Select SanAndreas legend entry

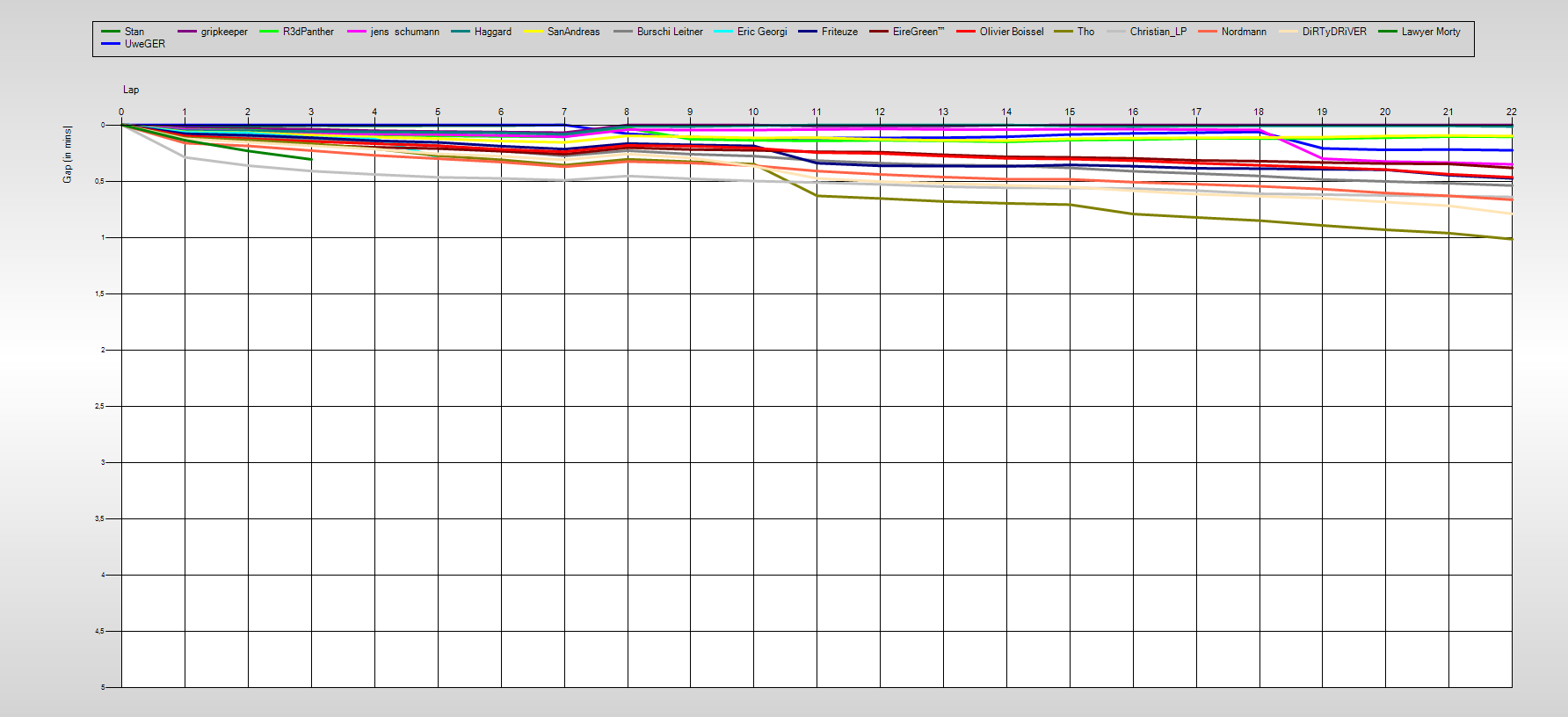click(x=574, y=32)
